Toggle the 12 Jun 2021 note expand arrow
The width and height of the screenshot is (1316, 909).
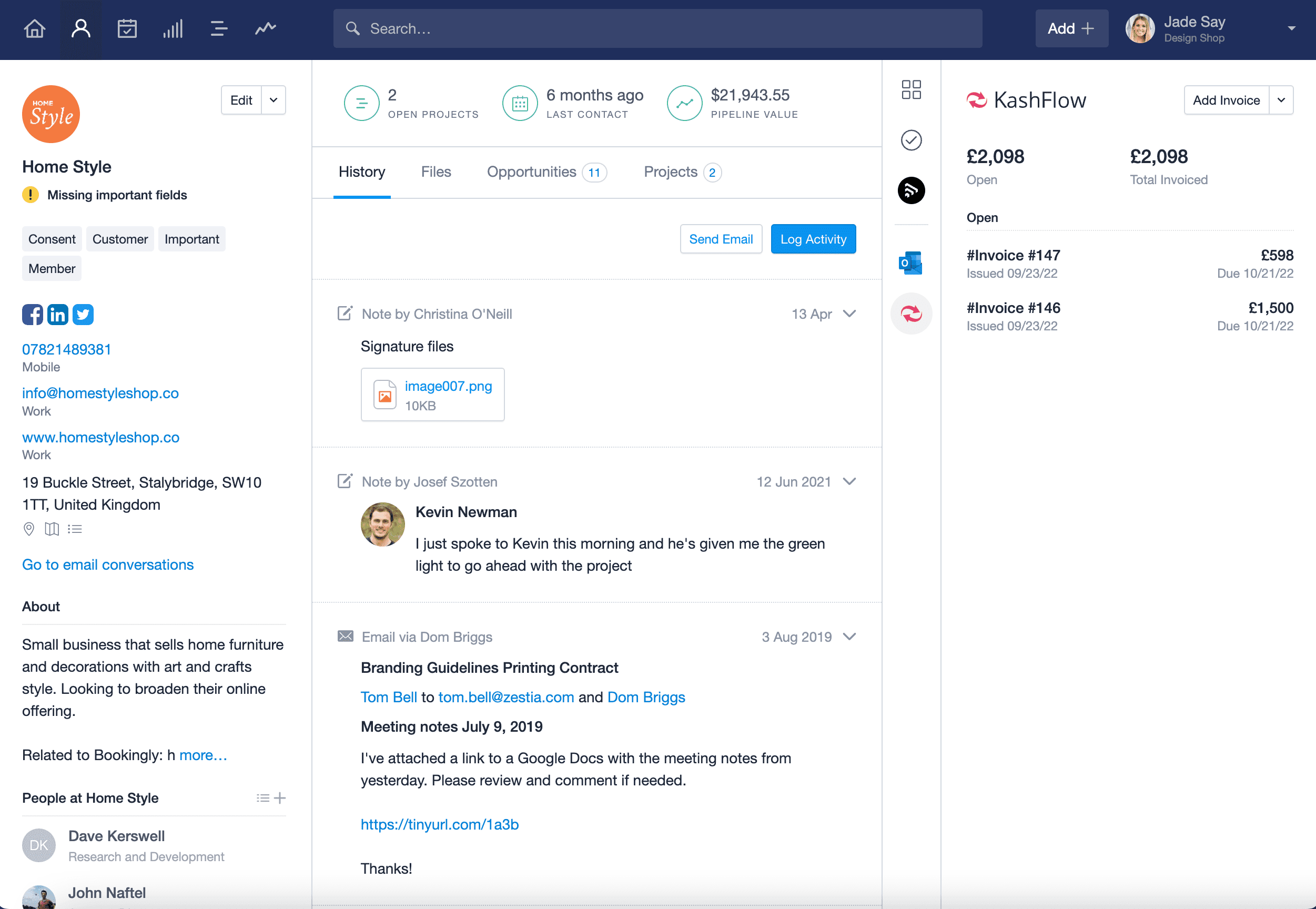tap(850, 481)
